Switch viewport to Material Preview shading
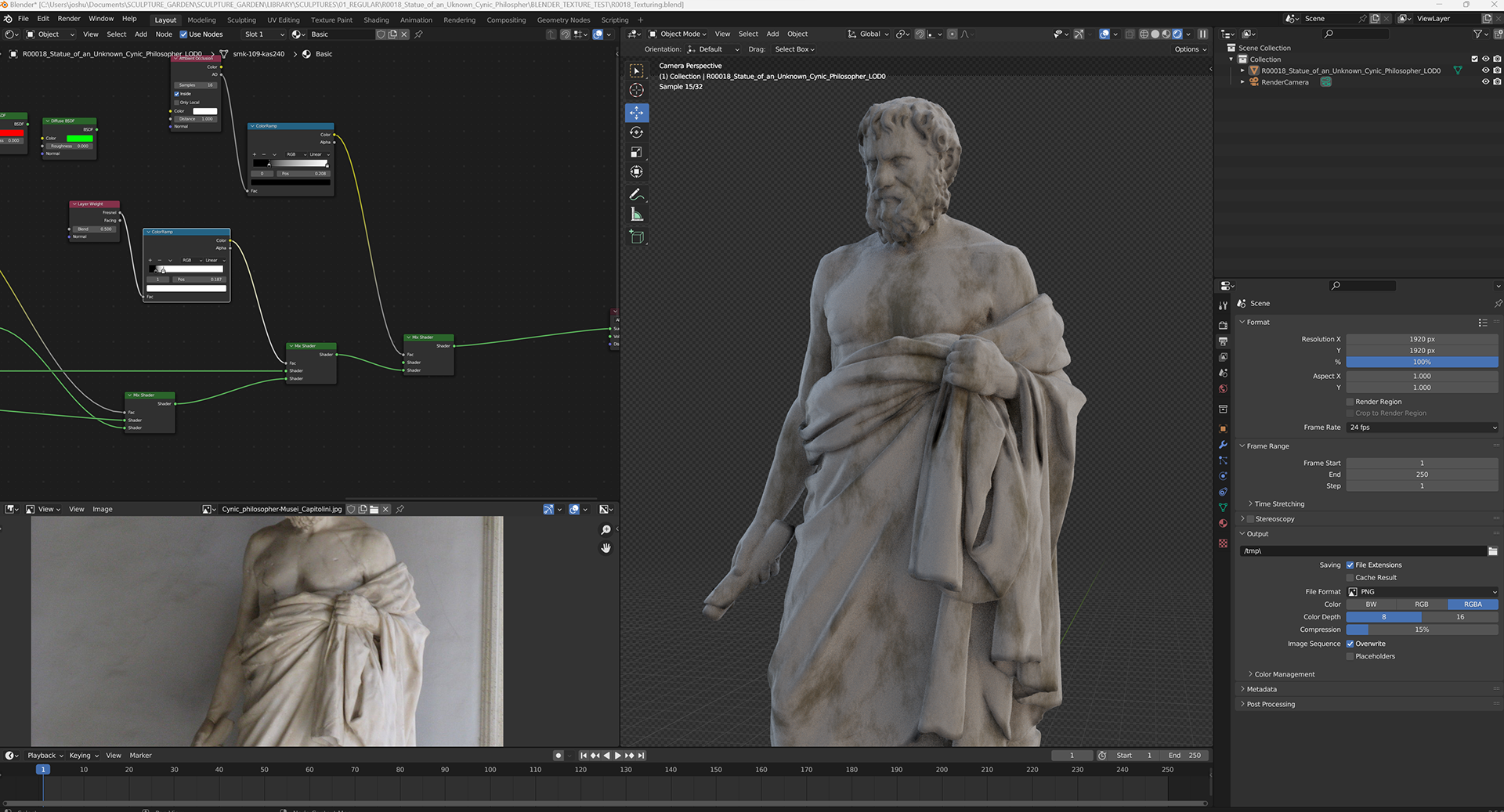The width and height of the screenshot is (1504, 812). pyautogui.click(x=1166, y=34)
